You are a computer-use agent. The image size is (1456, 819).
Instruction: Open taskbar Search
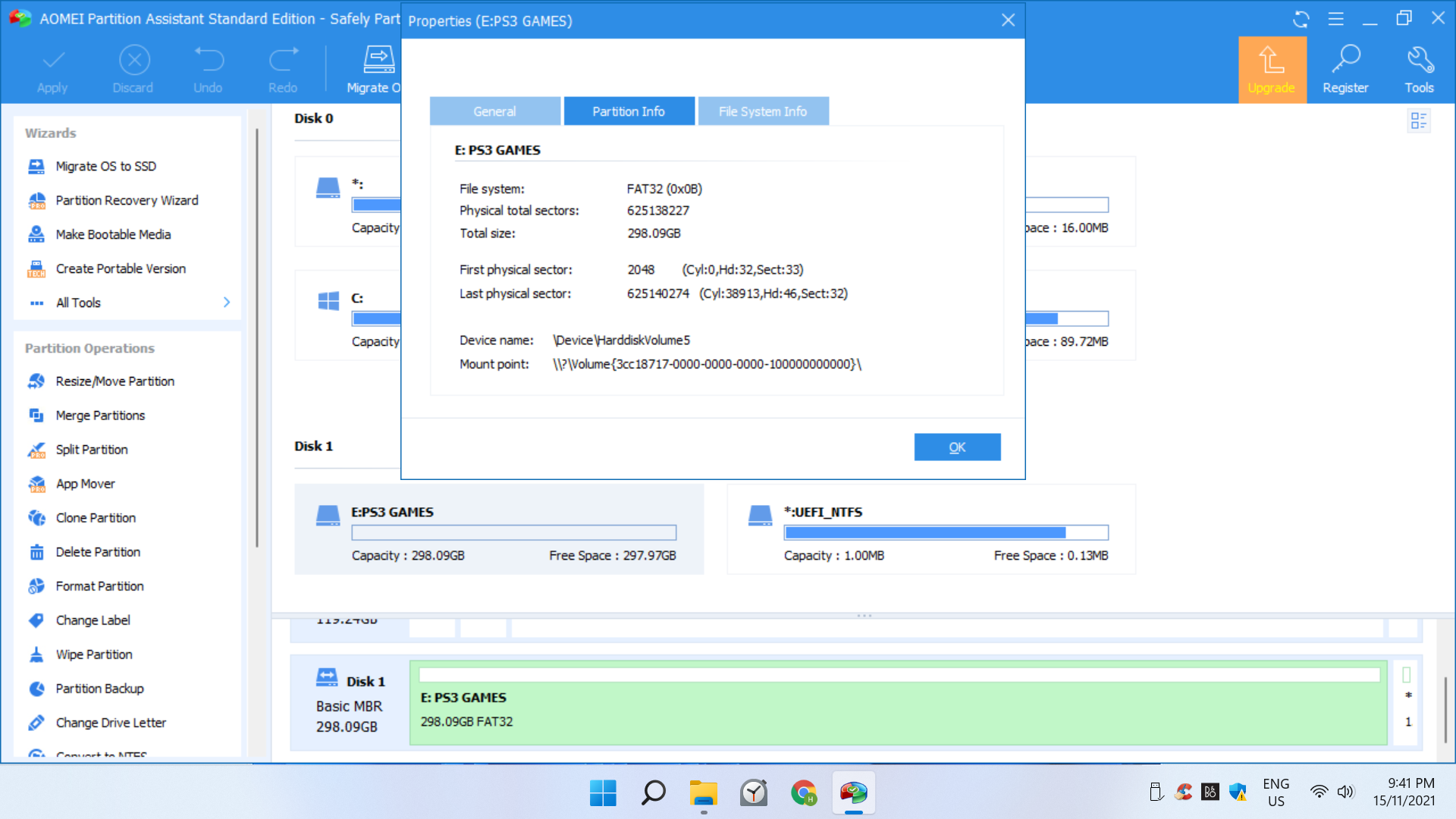[x=653, y=793]
